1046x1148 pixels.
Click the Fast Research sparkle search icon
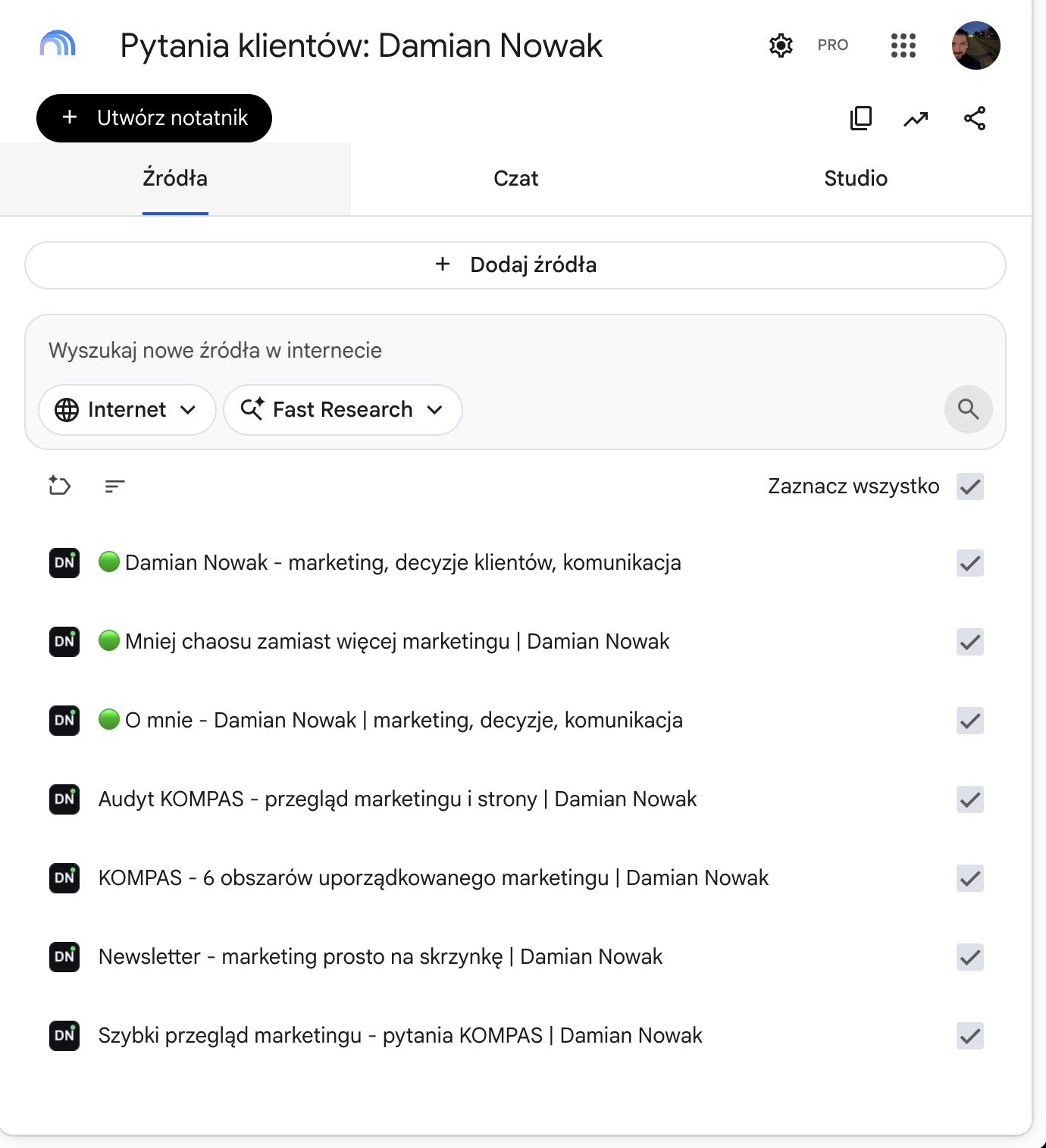coord(252,409)
